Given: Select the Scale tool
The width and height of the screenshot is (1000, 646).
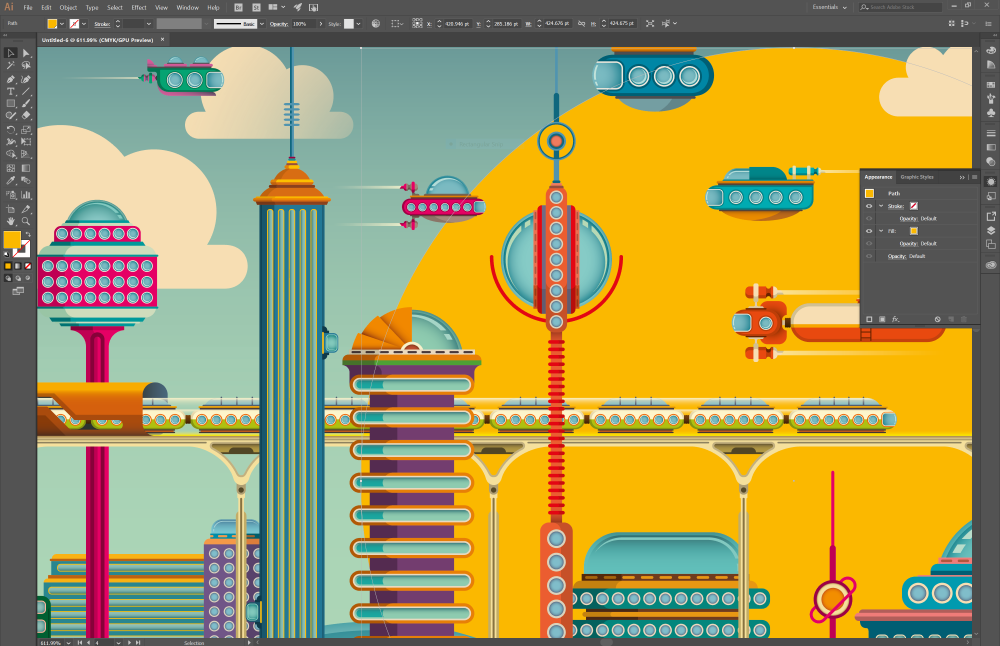Looking at the screenshot, I should pyautogui.click(x=26, y=129).
